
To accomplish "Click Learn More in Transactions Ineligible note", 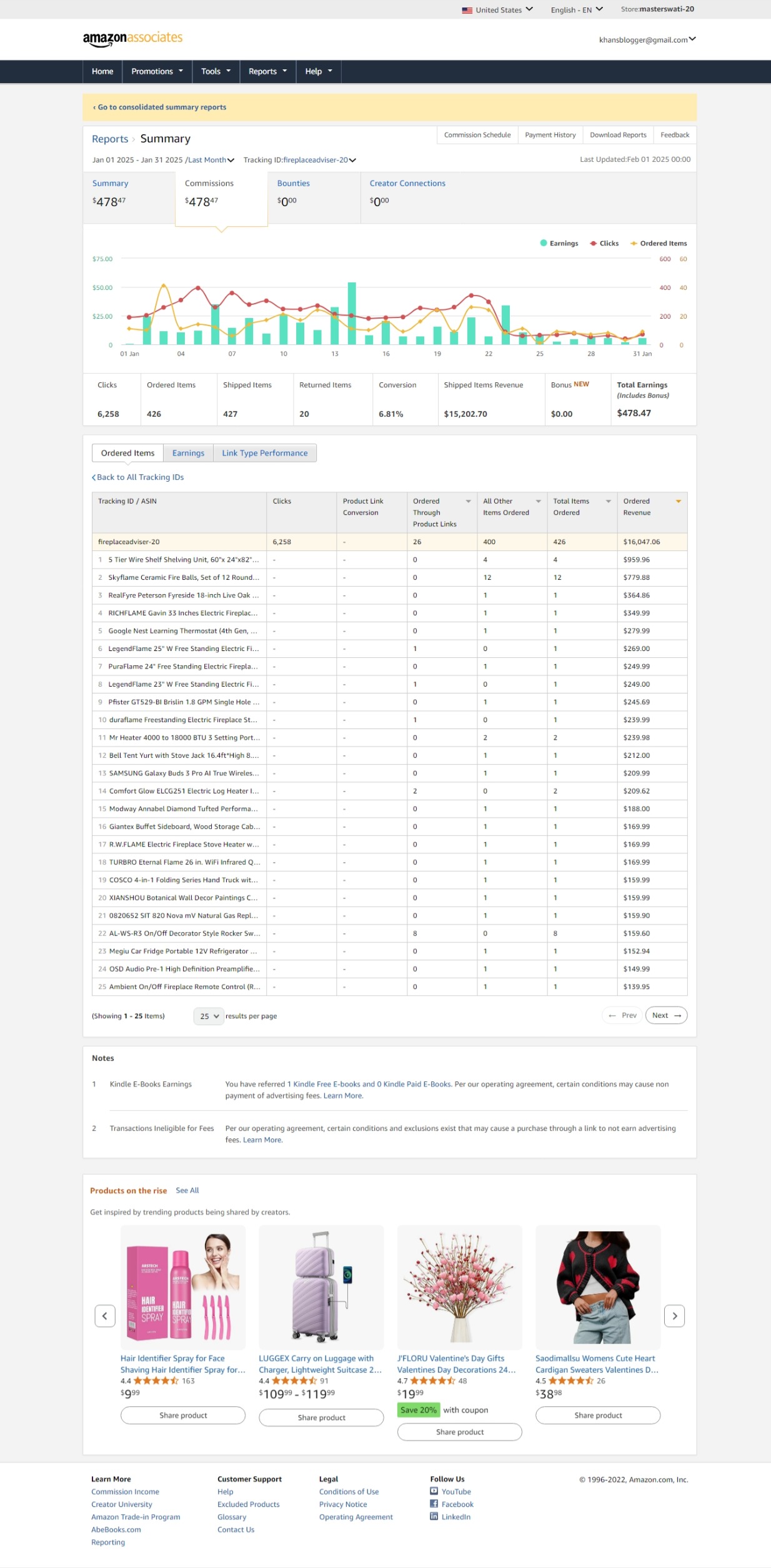I will 262,1140.
